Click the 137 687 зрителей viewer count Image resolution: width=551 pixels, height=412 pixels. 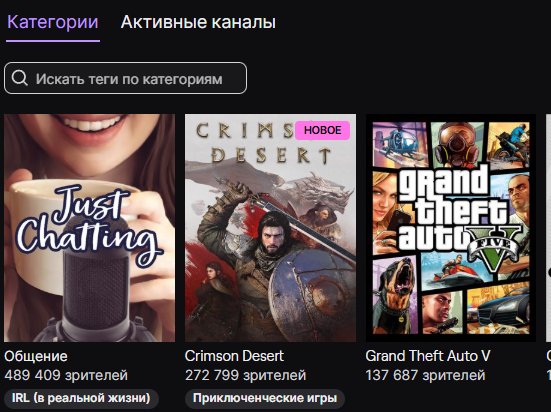click(425, 375)
